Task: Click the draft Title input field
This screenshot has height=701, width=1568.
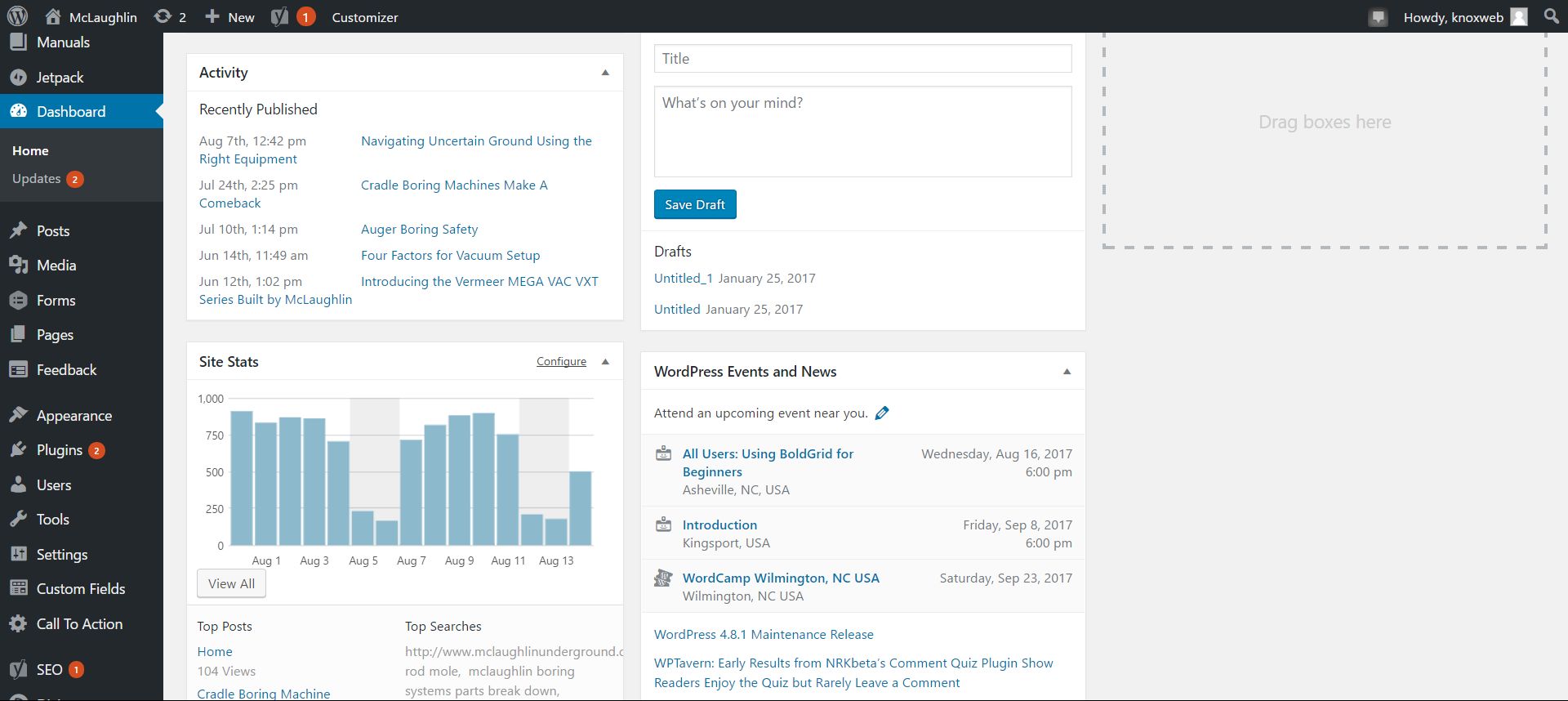Action: (862, 59)
